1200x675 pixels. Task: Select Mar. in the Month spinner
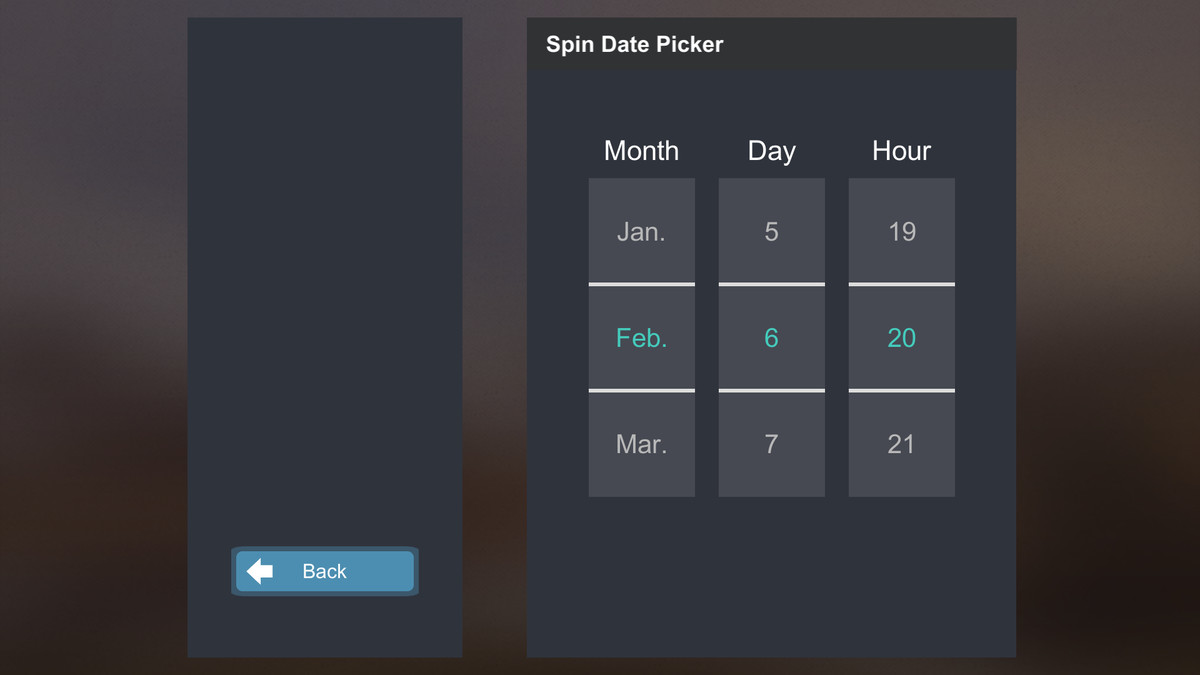[641, 444]
